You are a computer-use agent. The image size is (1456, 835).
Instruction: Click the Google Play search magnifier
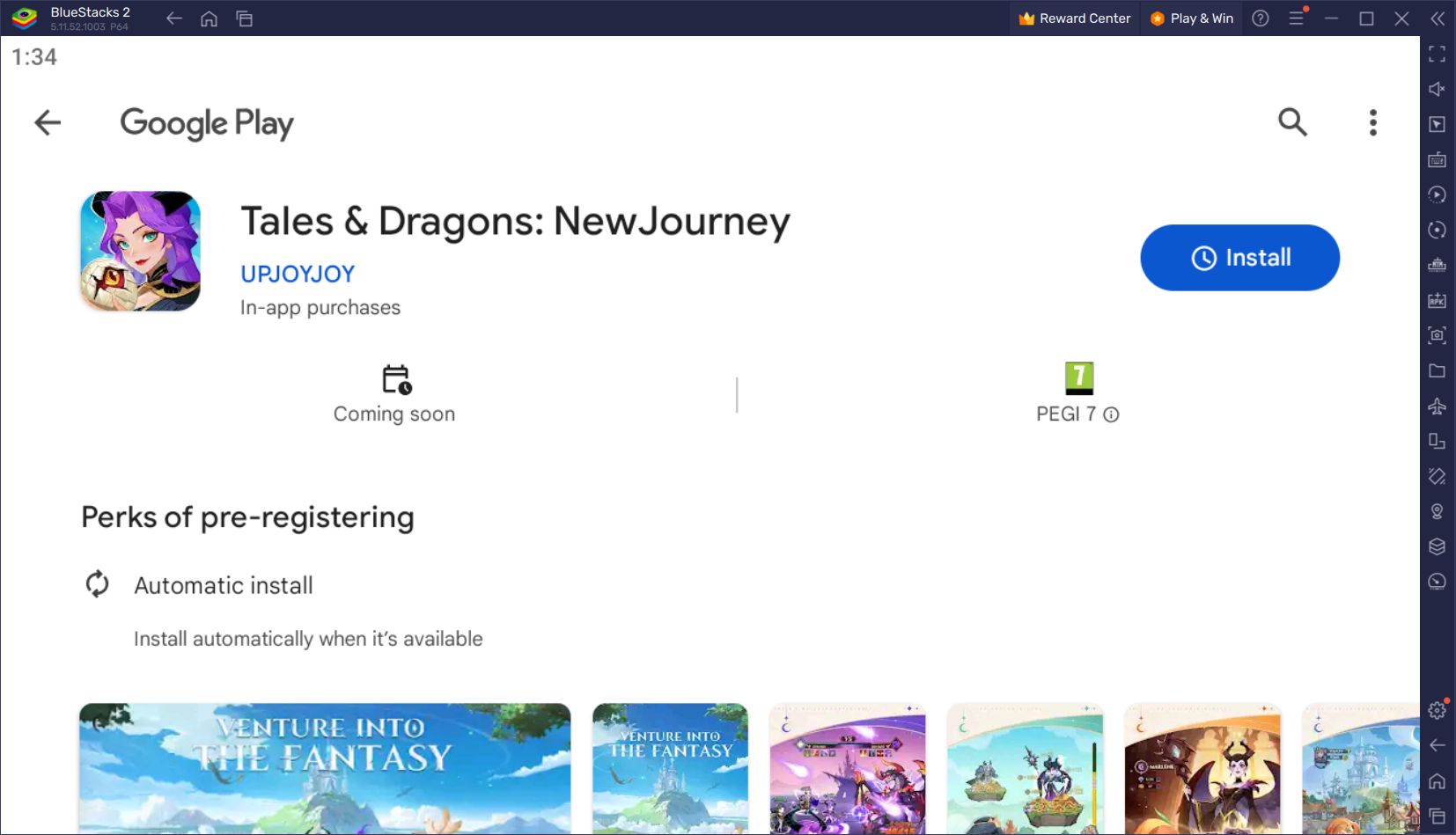[1292, 122]
